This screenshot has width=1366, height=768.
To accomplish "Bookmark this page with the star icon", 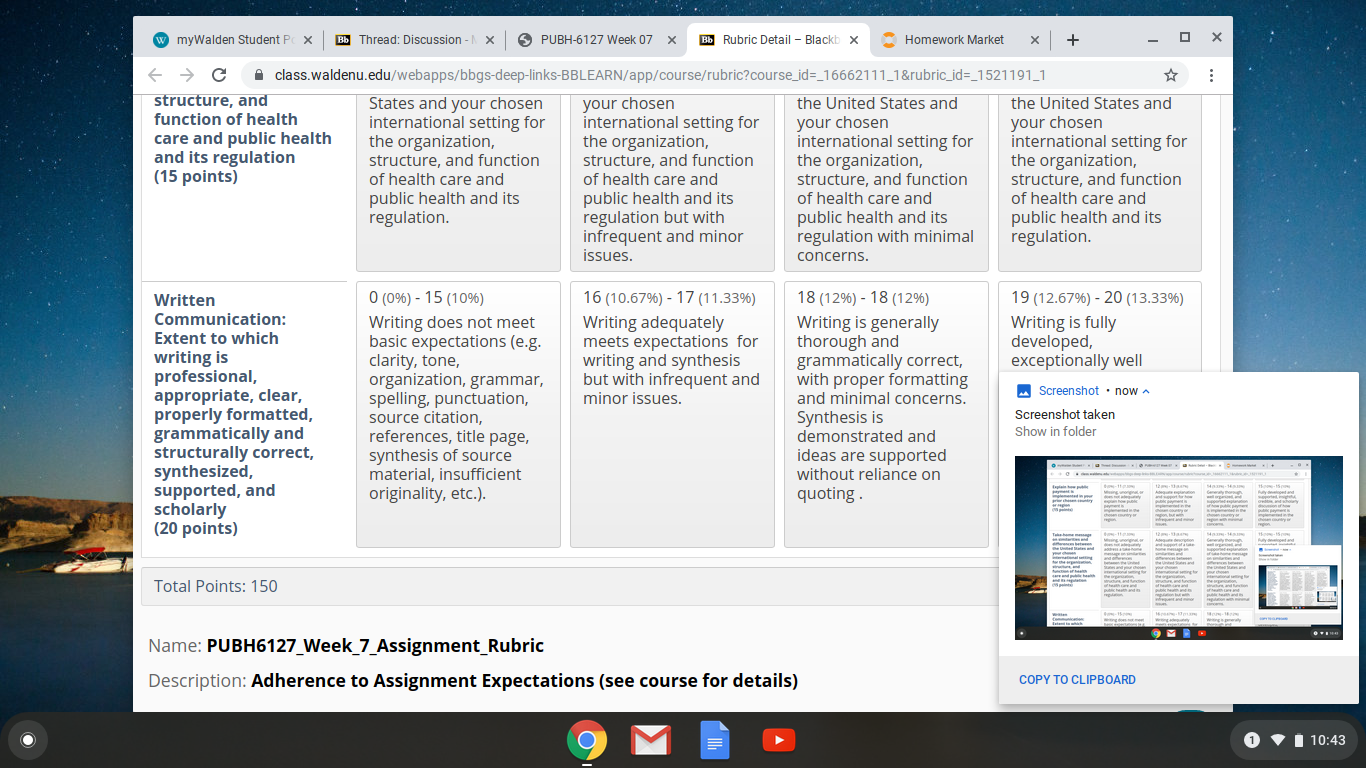I will (x=1171, y=75).
